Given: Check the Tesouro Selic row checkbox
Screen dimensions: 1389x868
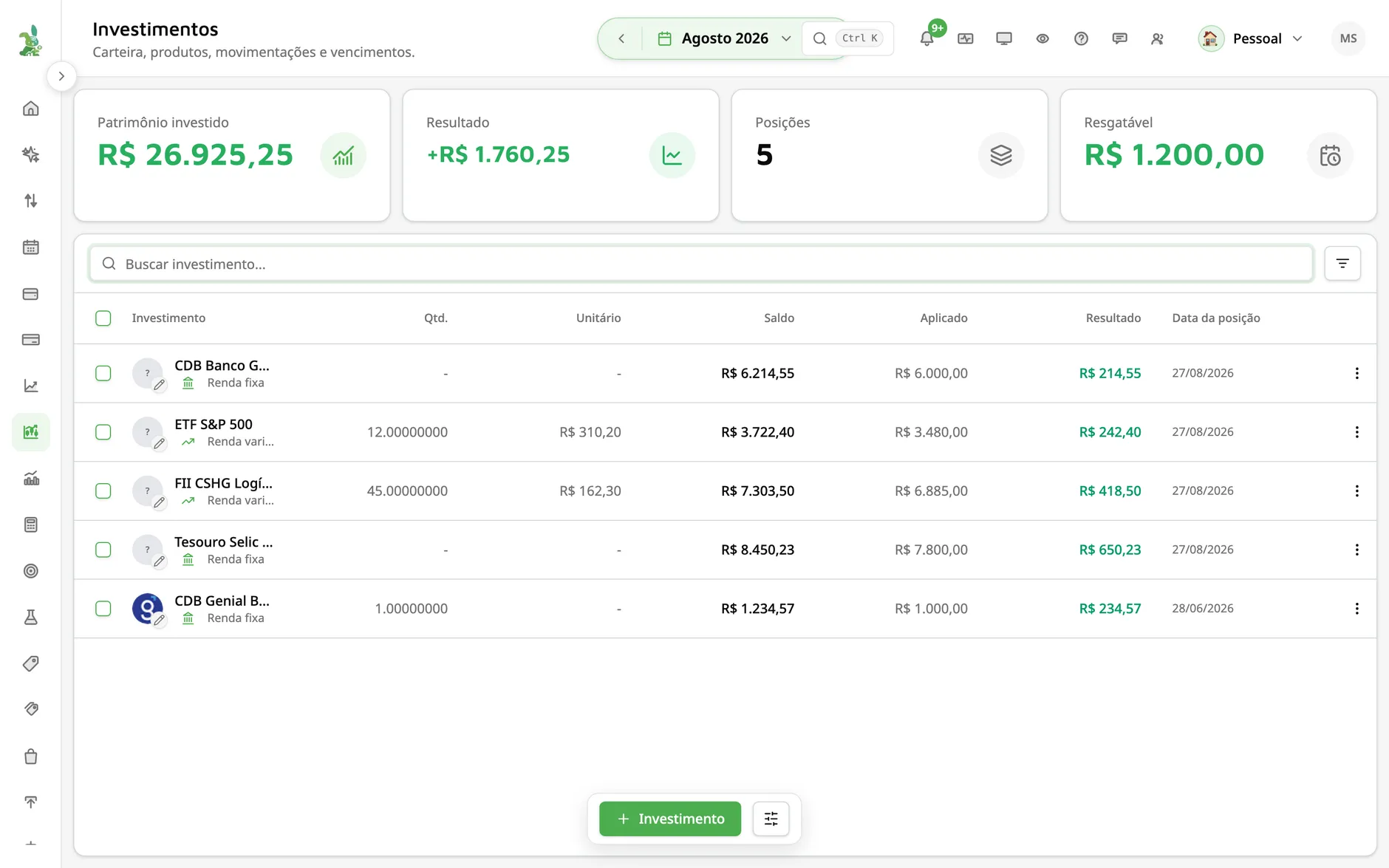Looking at the screenshot, I should pos(103,550).
